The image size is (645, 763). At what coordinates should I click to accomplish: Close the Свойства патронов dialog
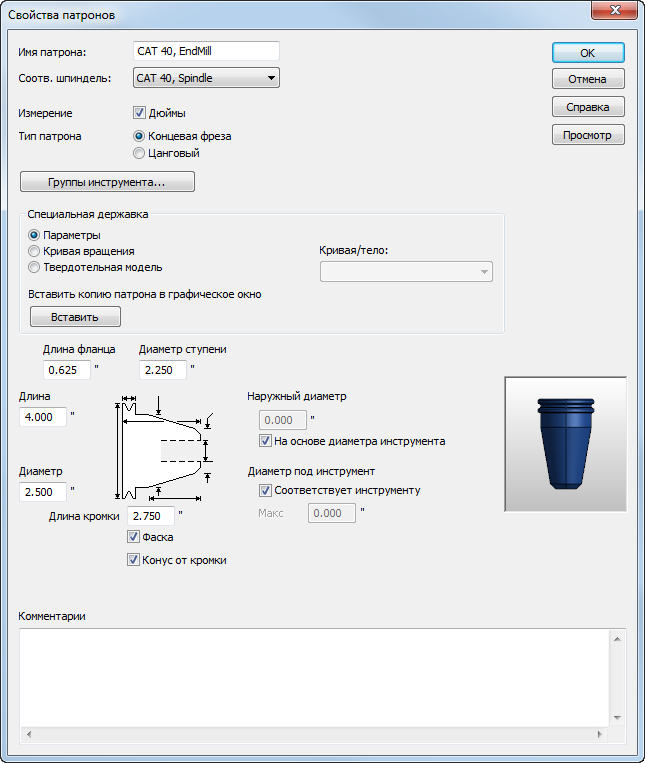point(615,10)
